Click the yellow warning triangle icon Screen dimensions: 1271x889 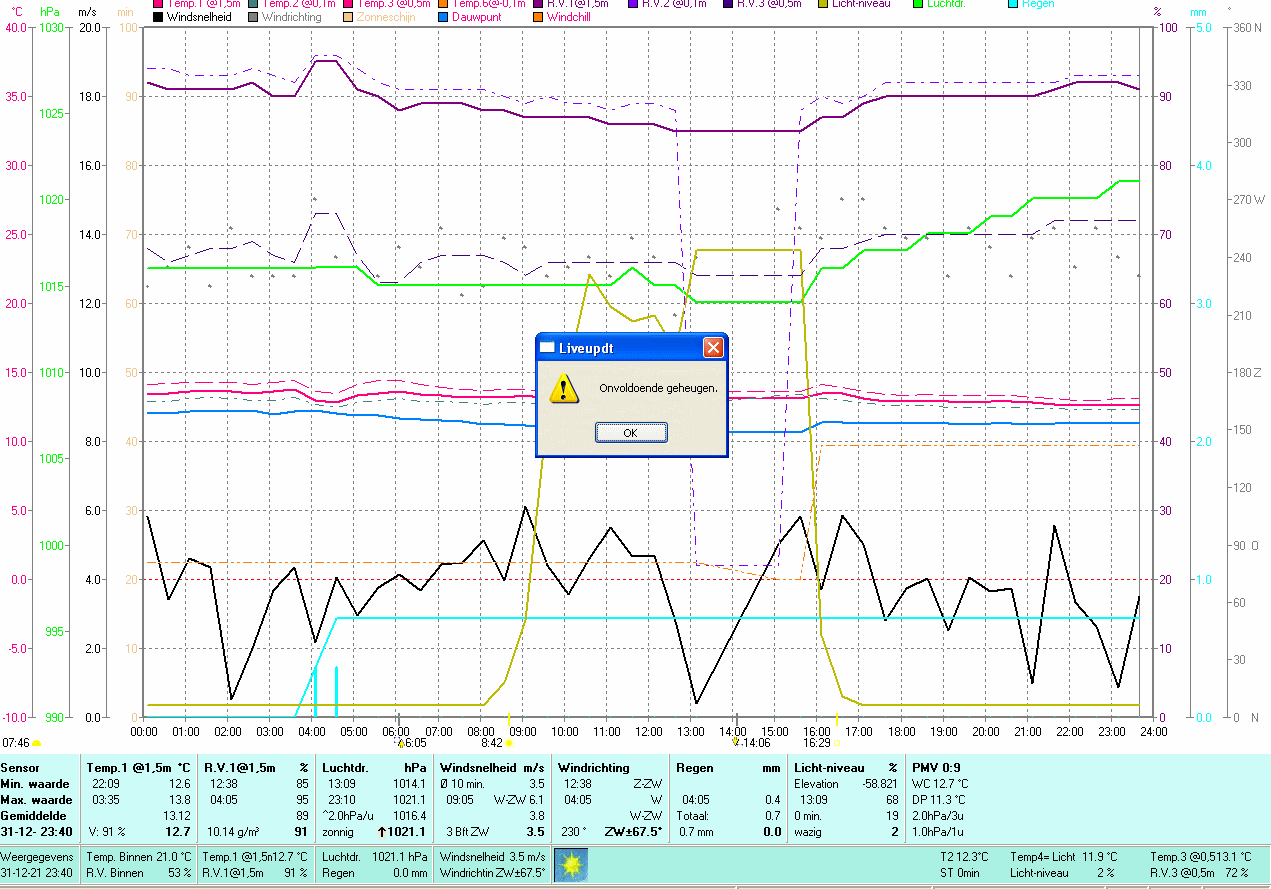(x=566, y=388)
